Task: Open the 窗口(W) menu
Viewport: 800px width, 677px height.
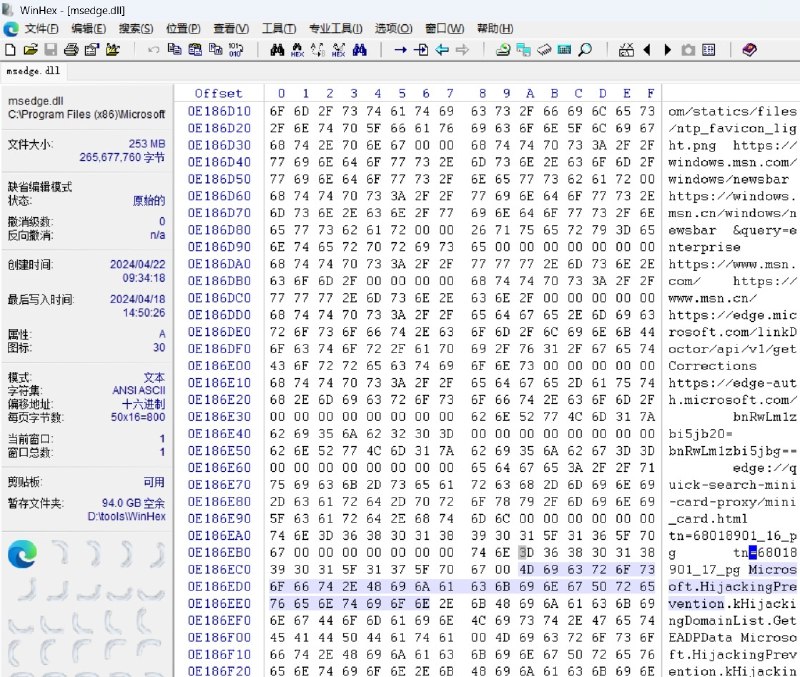Action: pyautogui.click(x=444, y=29)
